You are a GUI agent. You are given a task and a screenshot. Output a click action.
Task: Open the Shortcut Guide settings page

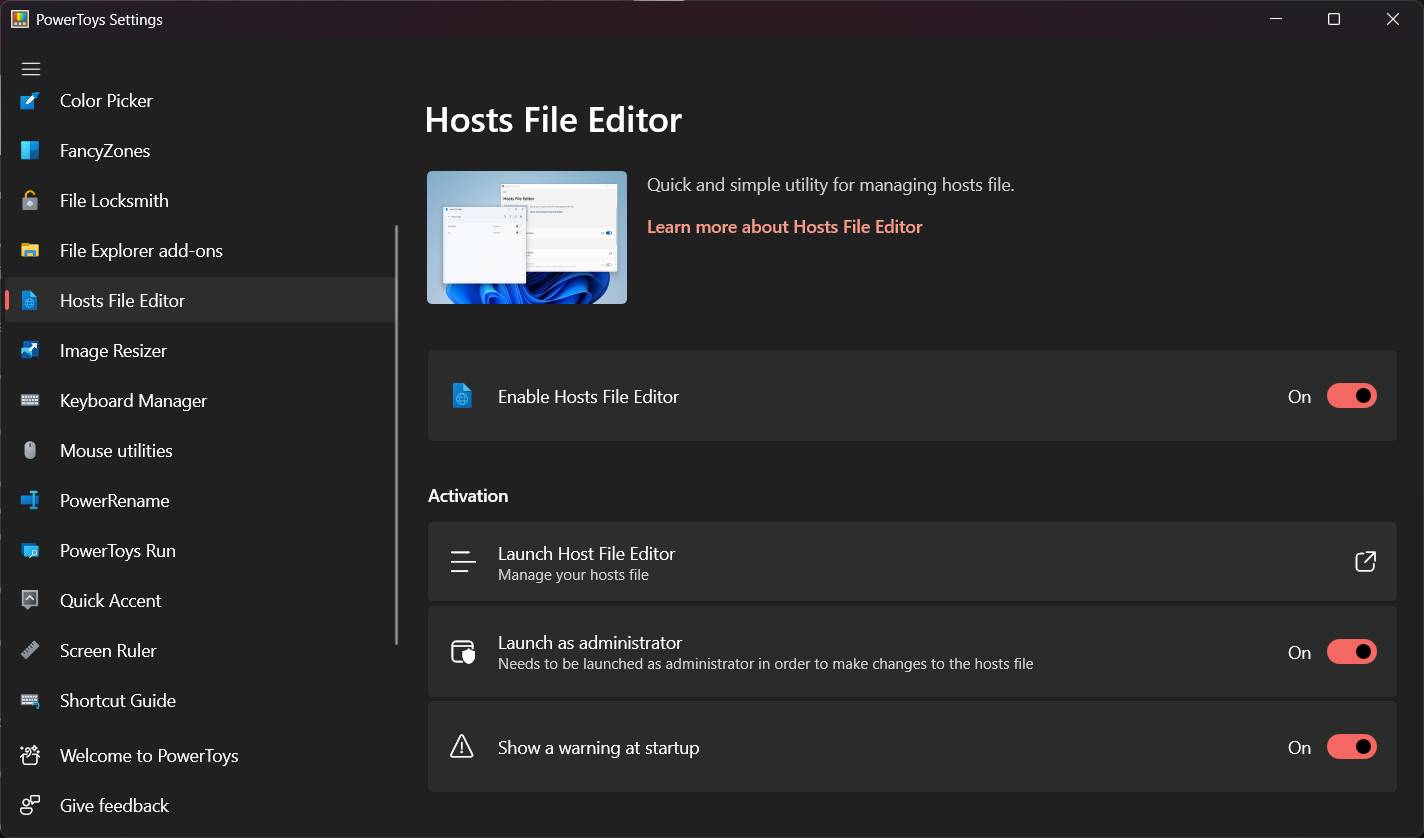pos(117,700)
